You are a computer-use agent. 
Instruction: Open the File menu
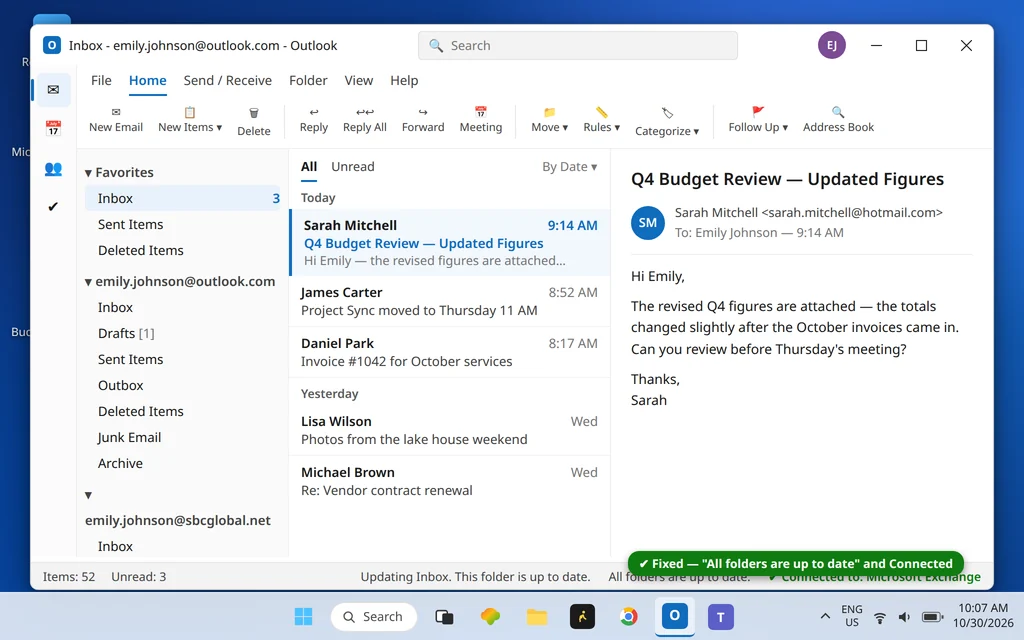(x=101, y=80)
